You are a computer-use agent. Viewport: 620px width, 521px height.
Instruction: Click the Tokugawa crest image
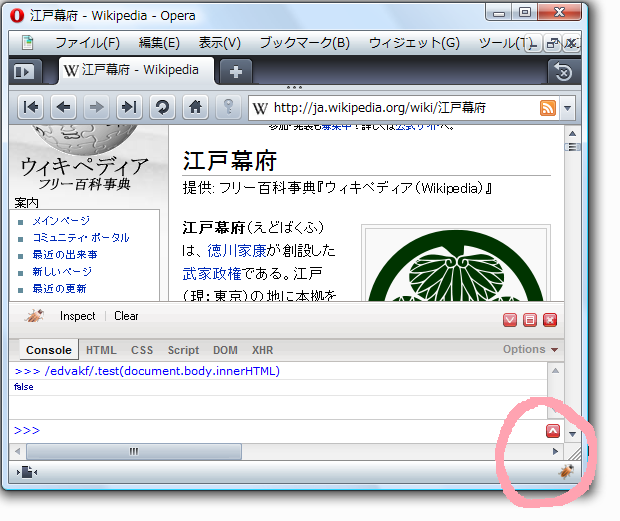click(x=456, y=265)
